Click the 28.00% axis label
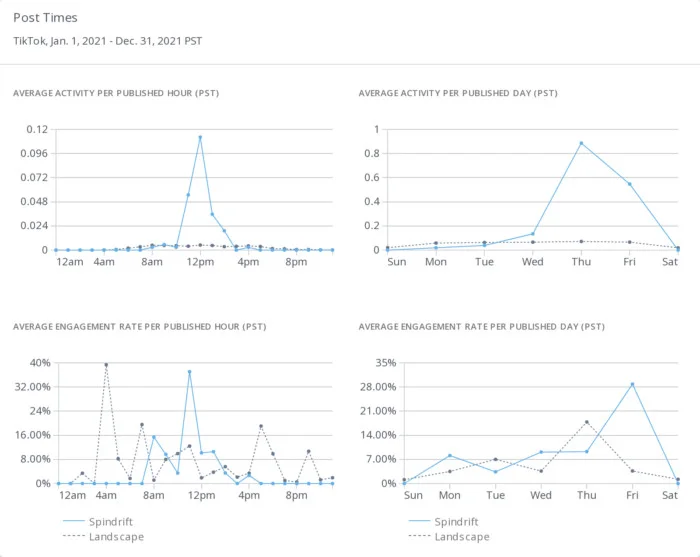This screenshot has height=557, width=700. tap(378, 387)
